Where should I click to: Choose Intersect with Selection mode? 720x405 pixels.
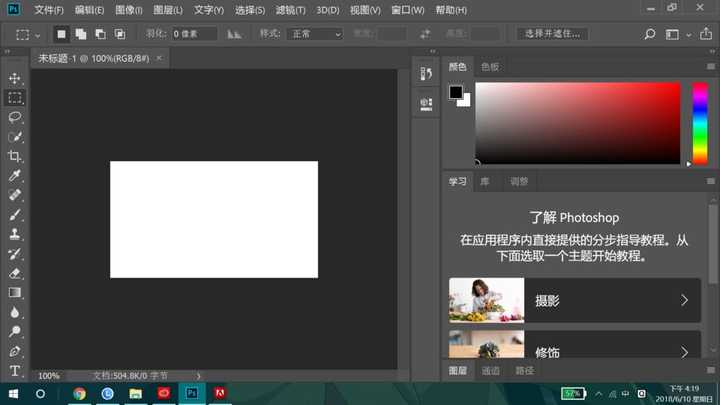coord(120,34)
